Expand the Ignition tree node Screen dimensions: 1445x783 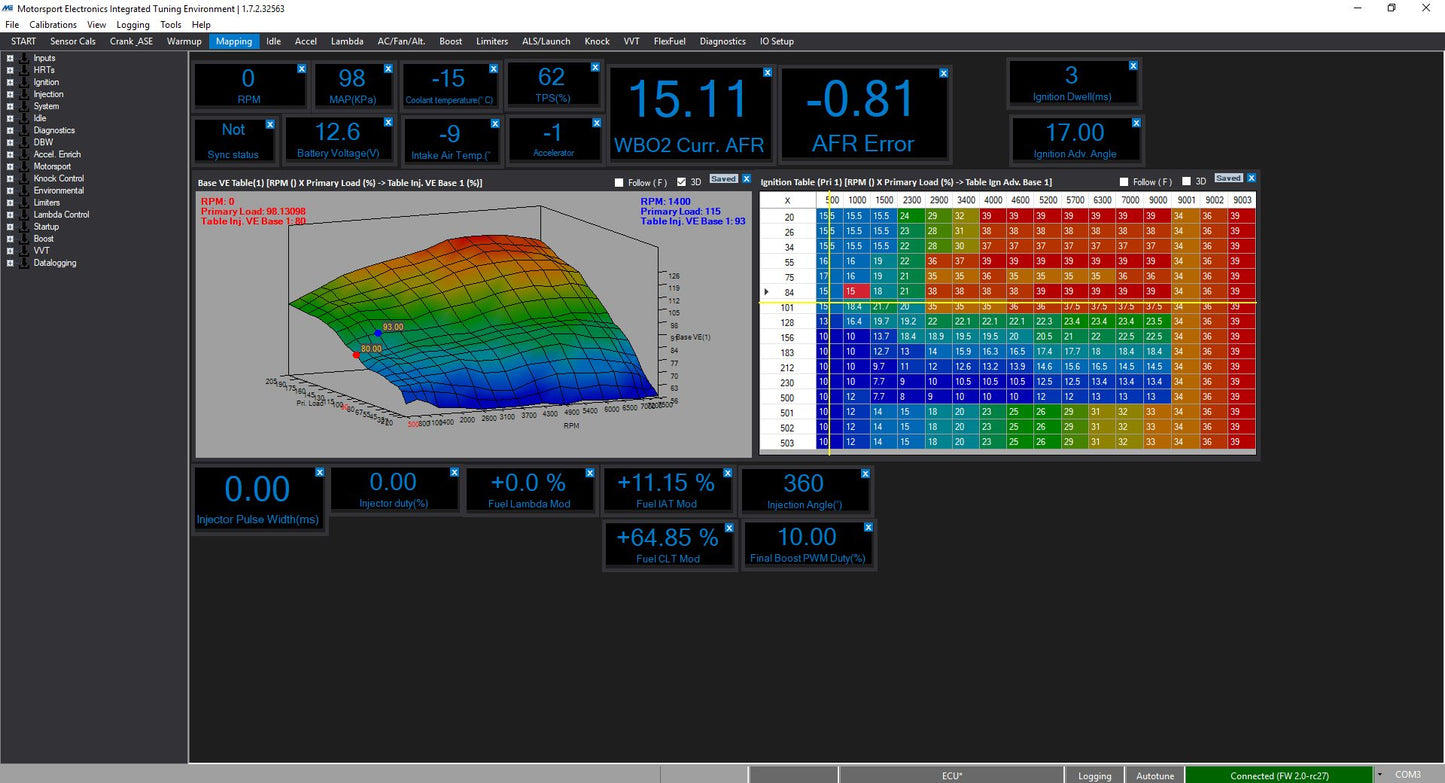[10, 82]
